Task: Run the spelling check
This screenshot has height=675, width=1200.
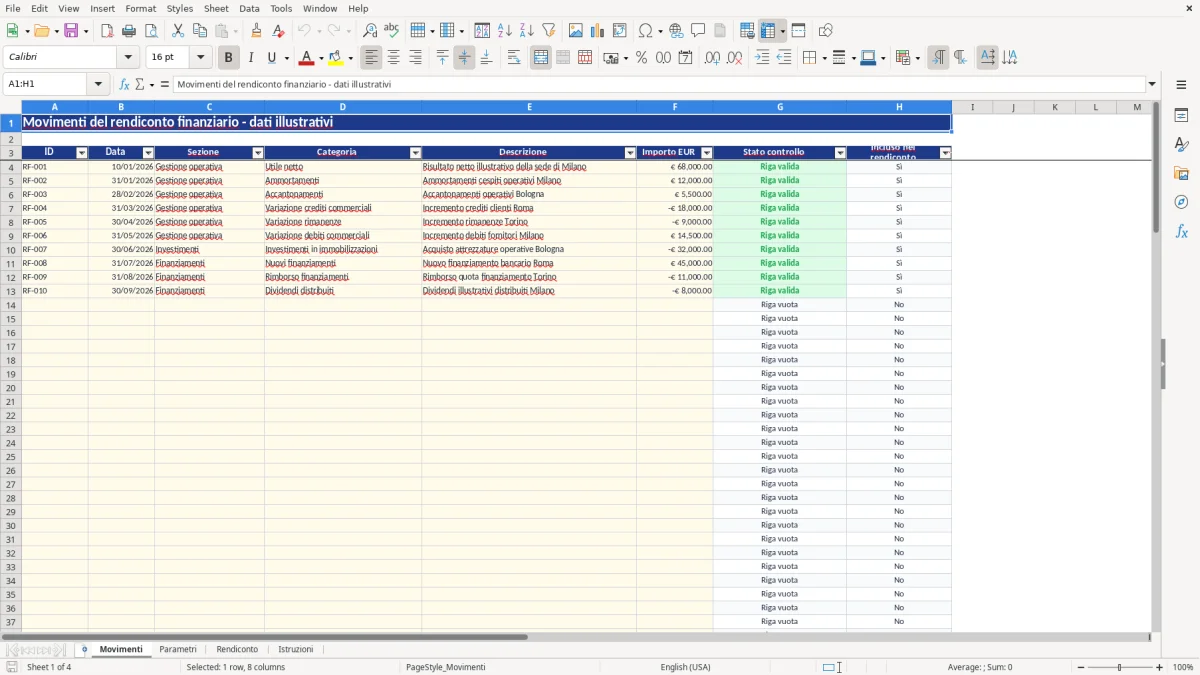Action: 392,31
